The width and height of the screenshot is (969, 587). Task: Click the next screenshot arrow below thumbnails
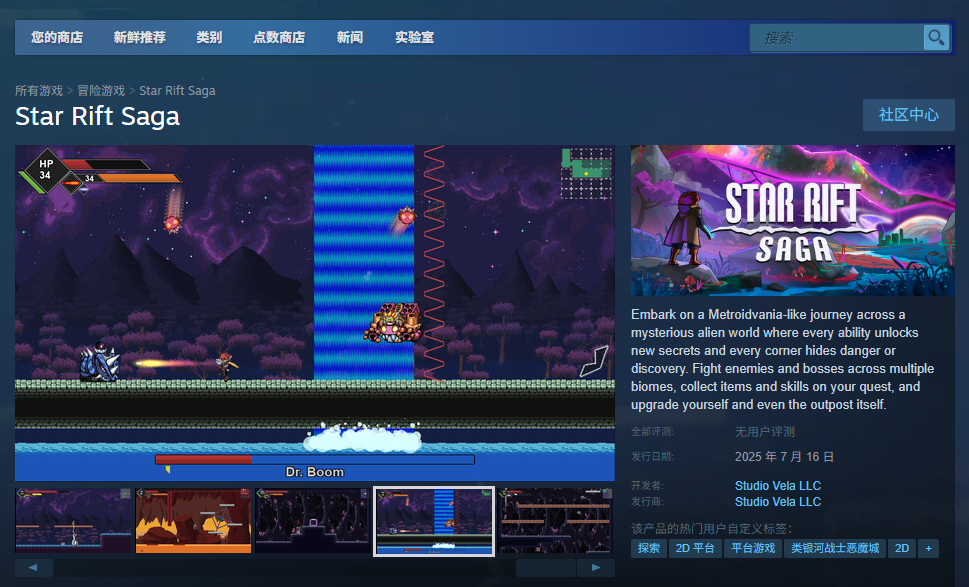point(596,567)
